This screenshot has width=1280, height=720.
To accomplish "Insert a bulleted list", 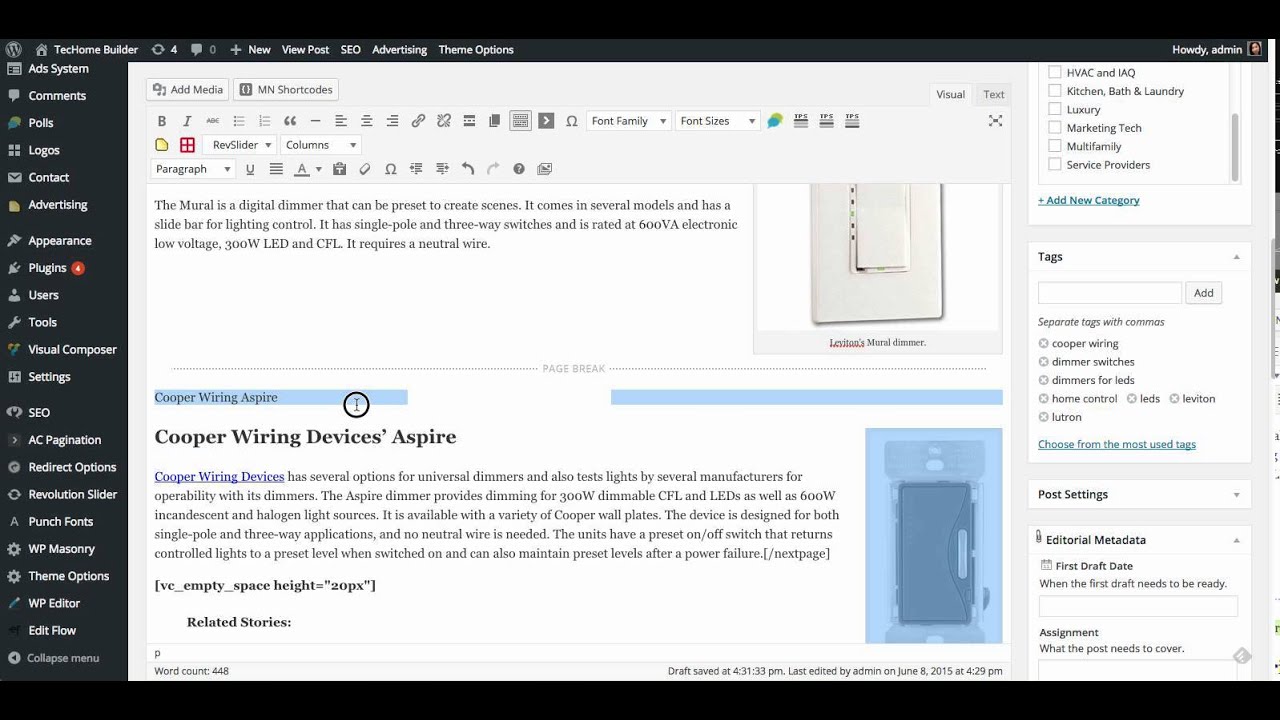I will pyautogui.click(x=239, y=121).
